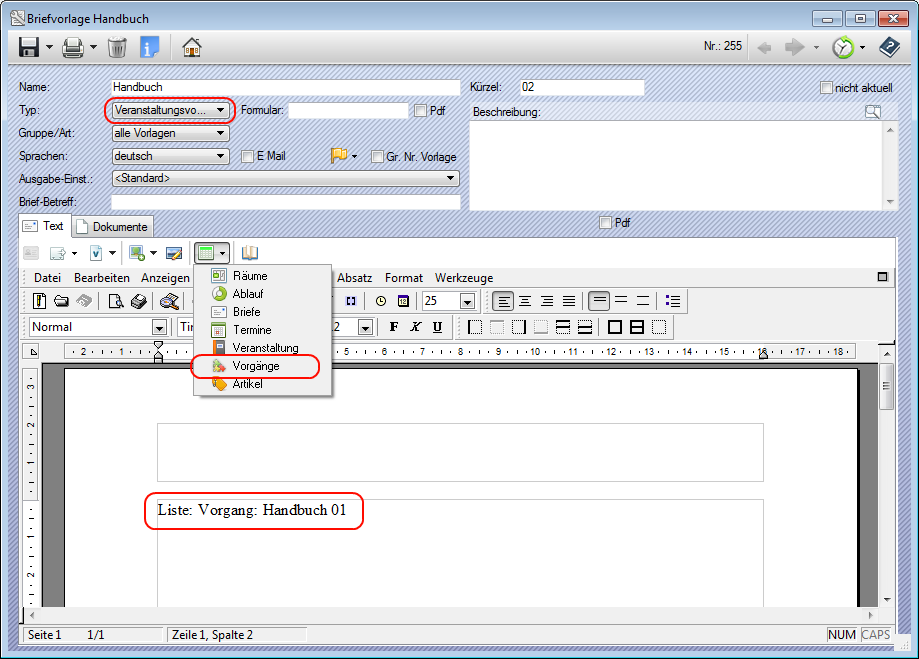Expand the Sprachen dropdown showing deutsch
The image size is (919, 659).
click(x=170, y=156)
